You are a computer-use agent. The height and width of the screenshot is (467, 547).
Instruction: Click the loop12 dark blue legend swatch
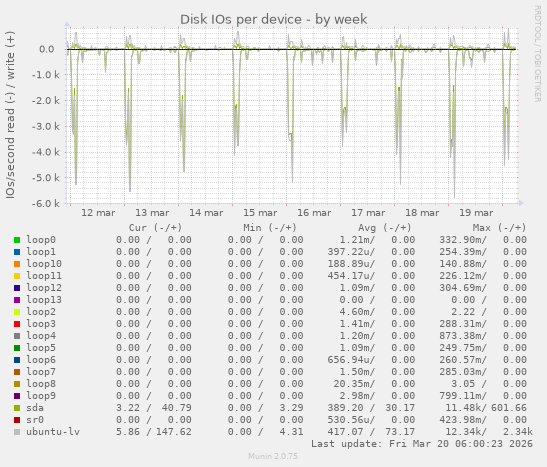pyautogui.click(x=17, y=288)
